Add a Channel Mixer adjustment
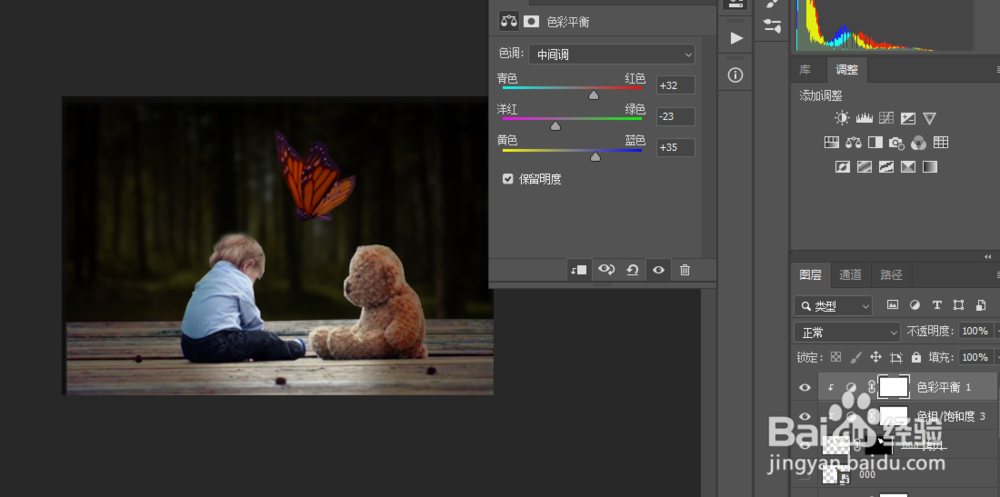 918,142
